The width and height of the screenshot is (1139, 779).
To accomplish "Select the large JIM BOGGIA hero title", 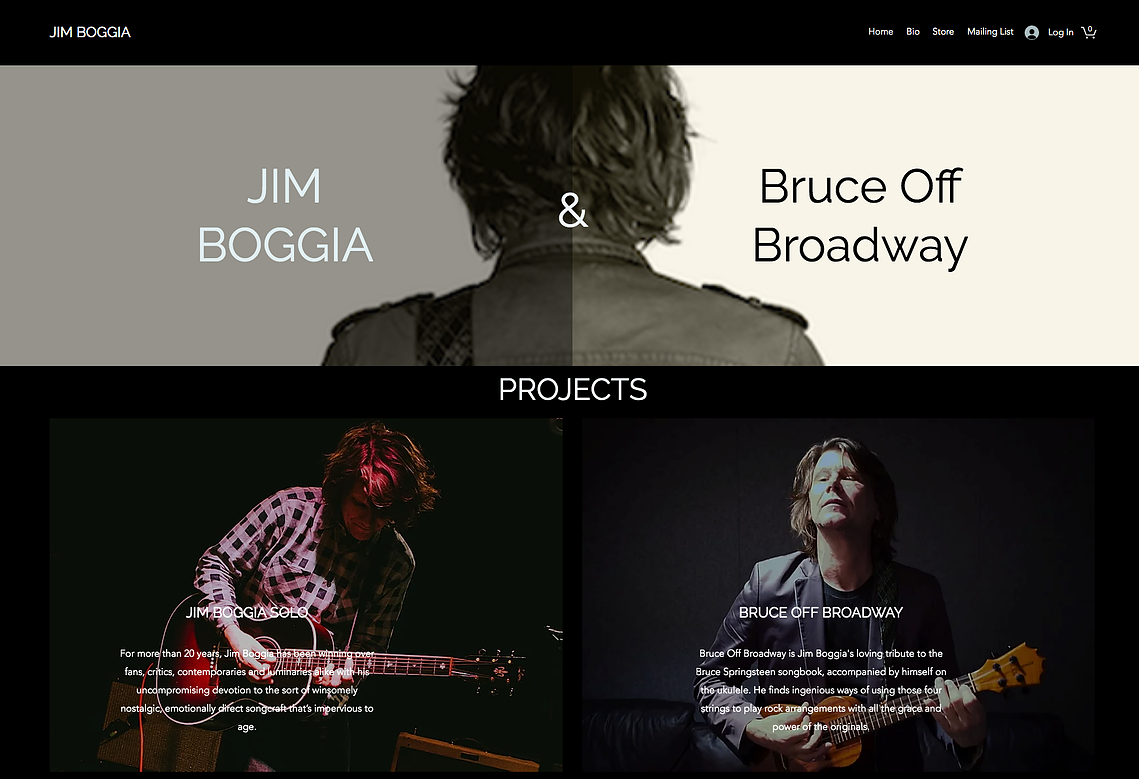I will point(285,216).
